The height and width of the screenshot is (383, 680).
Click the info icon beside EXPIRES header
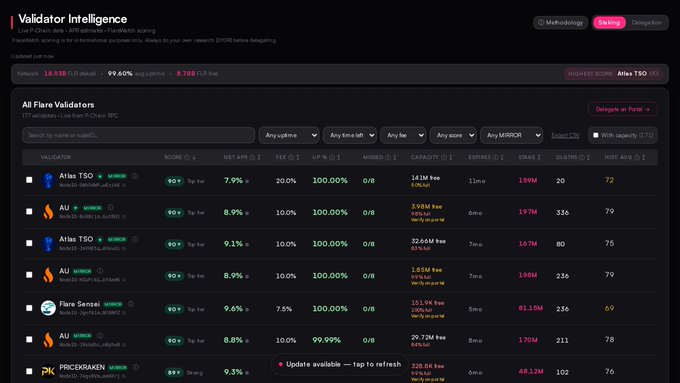click(x=495, y=157)
